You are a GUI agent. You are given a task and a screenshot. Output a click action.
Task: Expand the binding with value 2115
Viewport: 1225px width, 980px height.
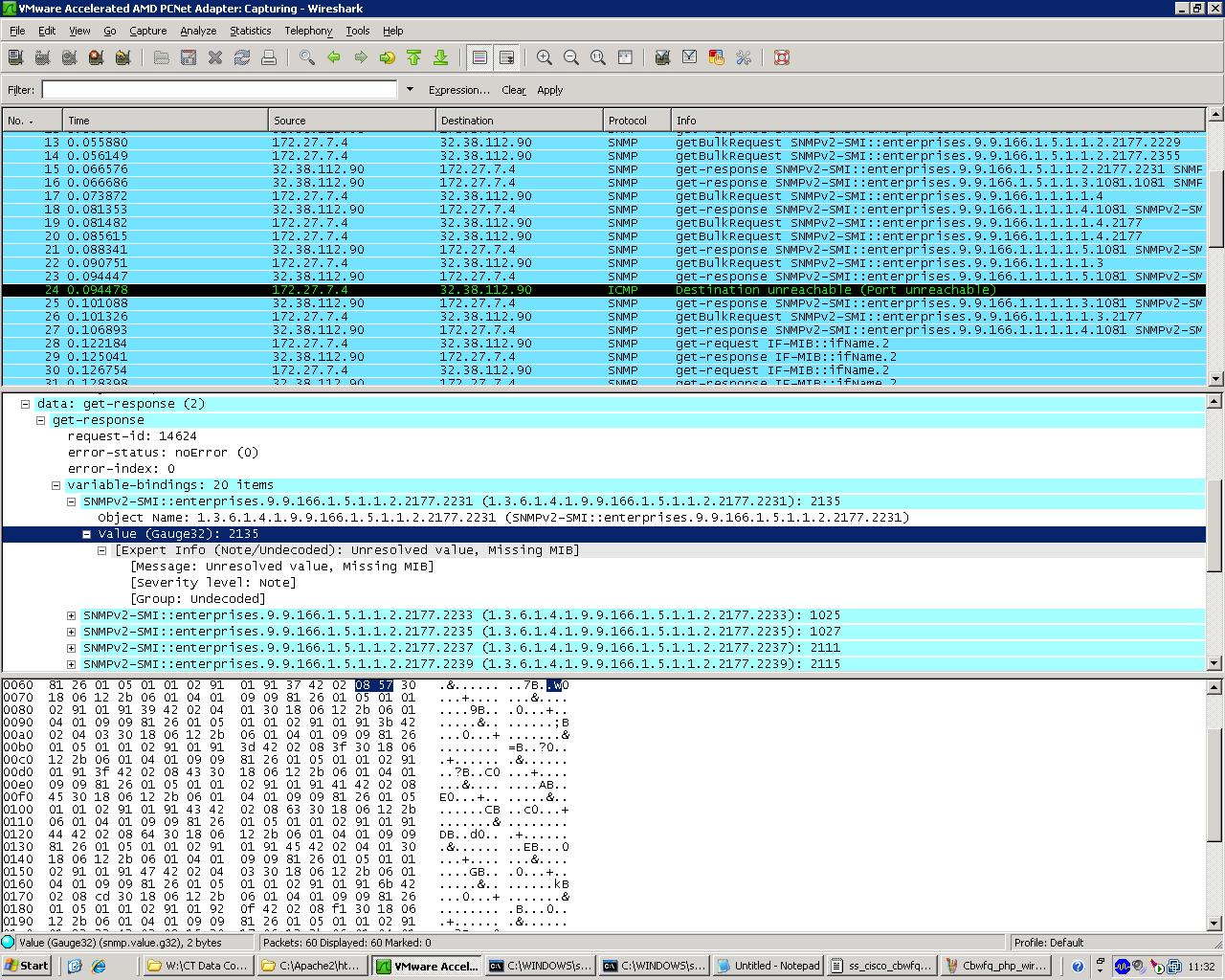[72, 664]
